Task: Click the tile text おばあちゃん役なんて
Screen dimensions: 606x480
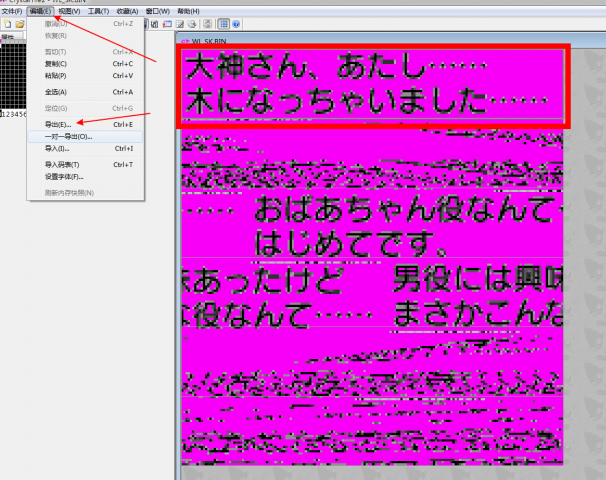Action: pos(403,209)
